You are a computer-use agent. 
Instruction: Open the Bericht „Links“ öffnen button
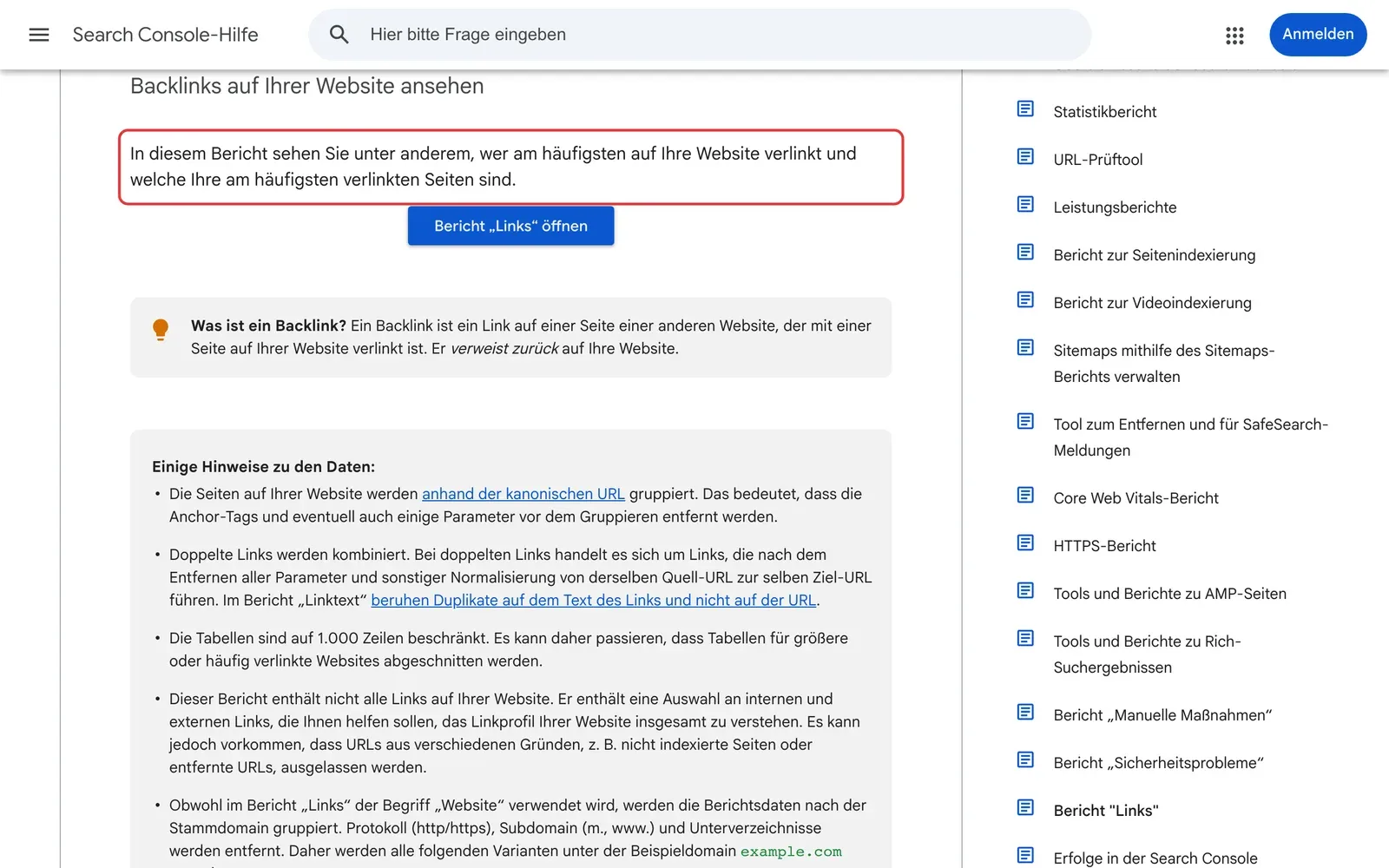[510, 226]
